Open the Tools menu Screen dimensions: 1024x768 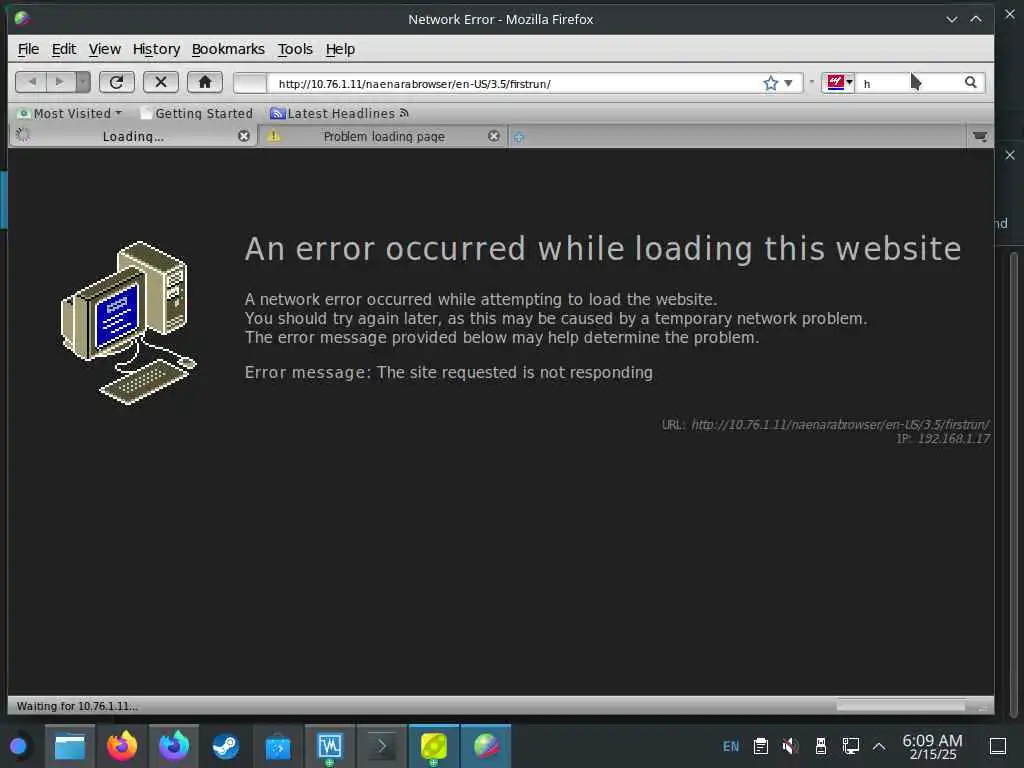tap(295, 49)
